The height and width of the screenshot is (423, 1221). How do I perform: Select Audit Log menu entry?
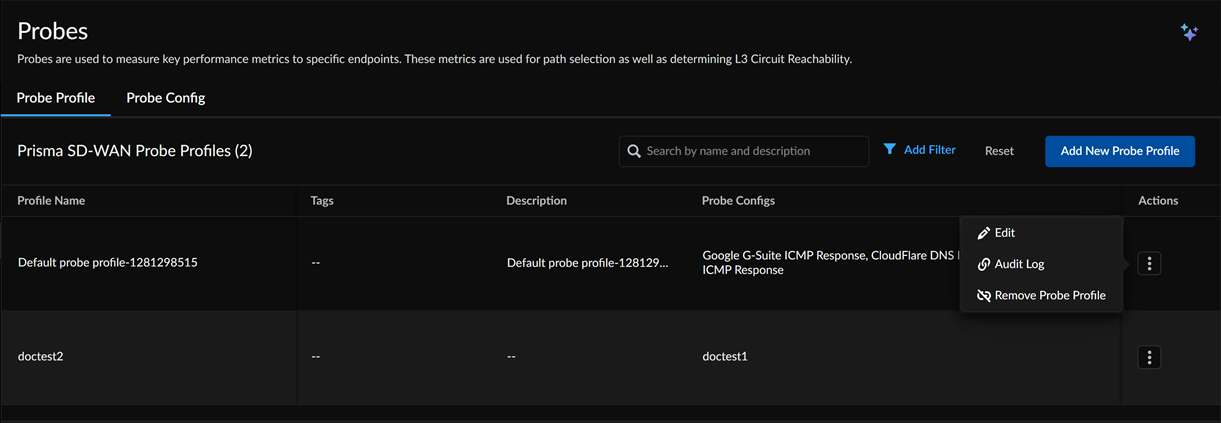coord(1019,265)
